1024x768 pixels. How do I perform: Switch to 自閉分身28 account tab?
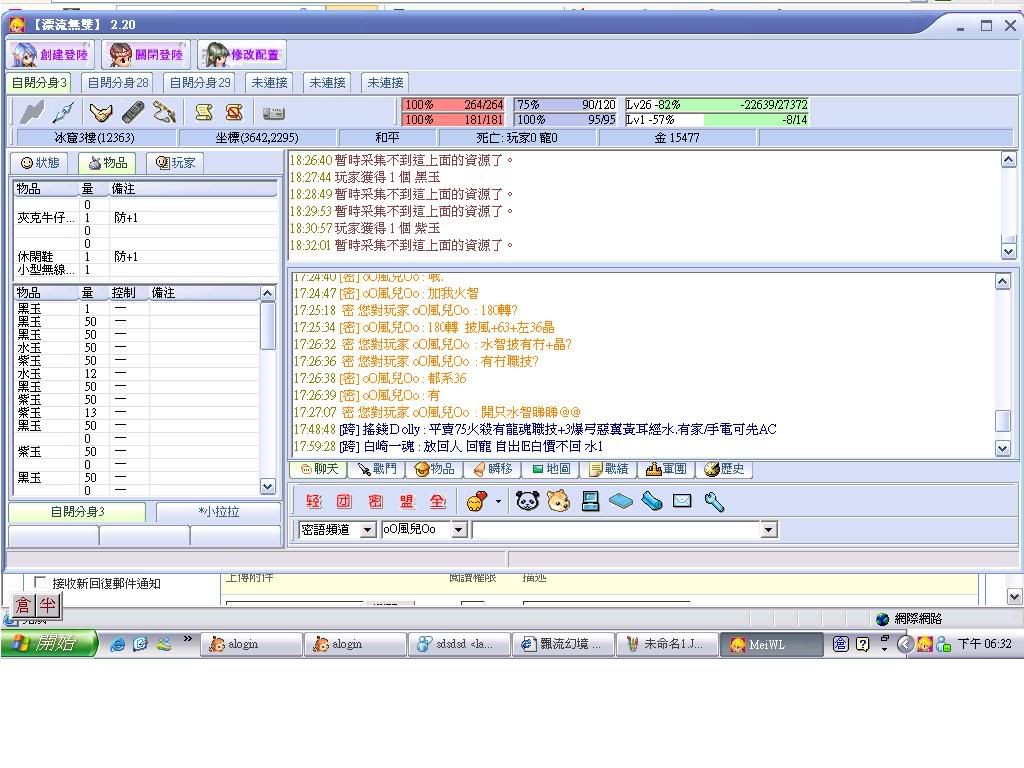[x=117, y=83]
